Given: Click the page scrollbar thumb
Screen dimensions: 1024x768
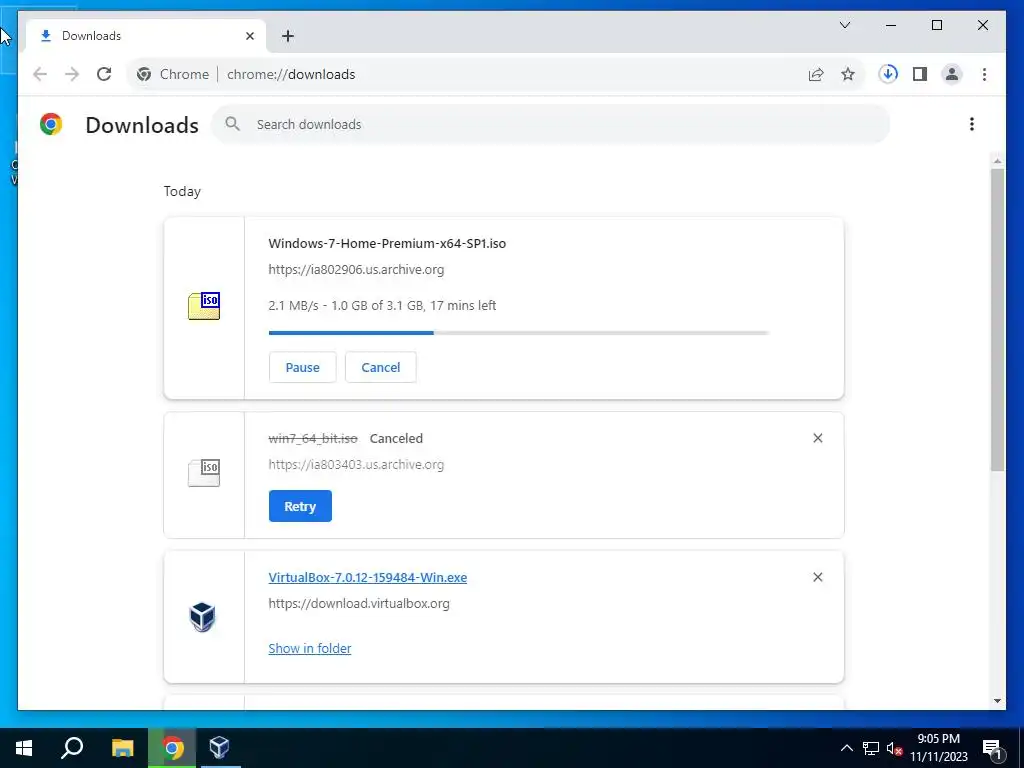Looking at the screenshot, I should pyautogui.click(x=997, y=320).
